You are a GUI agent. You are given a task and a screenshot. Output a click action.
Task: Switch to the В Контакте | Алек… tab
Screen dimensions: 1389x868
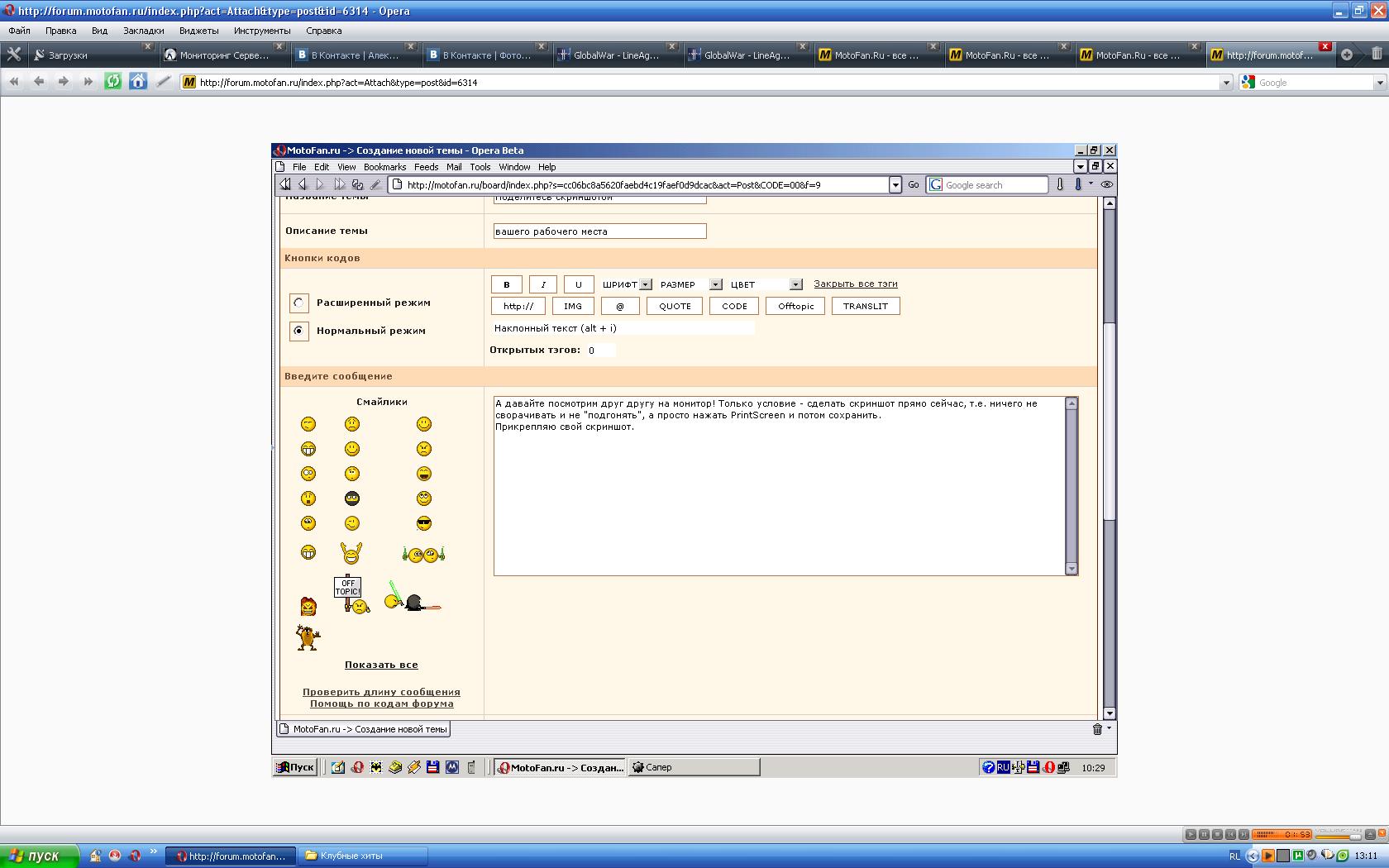pos(355,55)
